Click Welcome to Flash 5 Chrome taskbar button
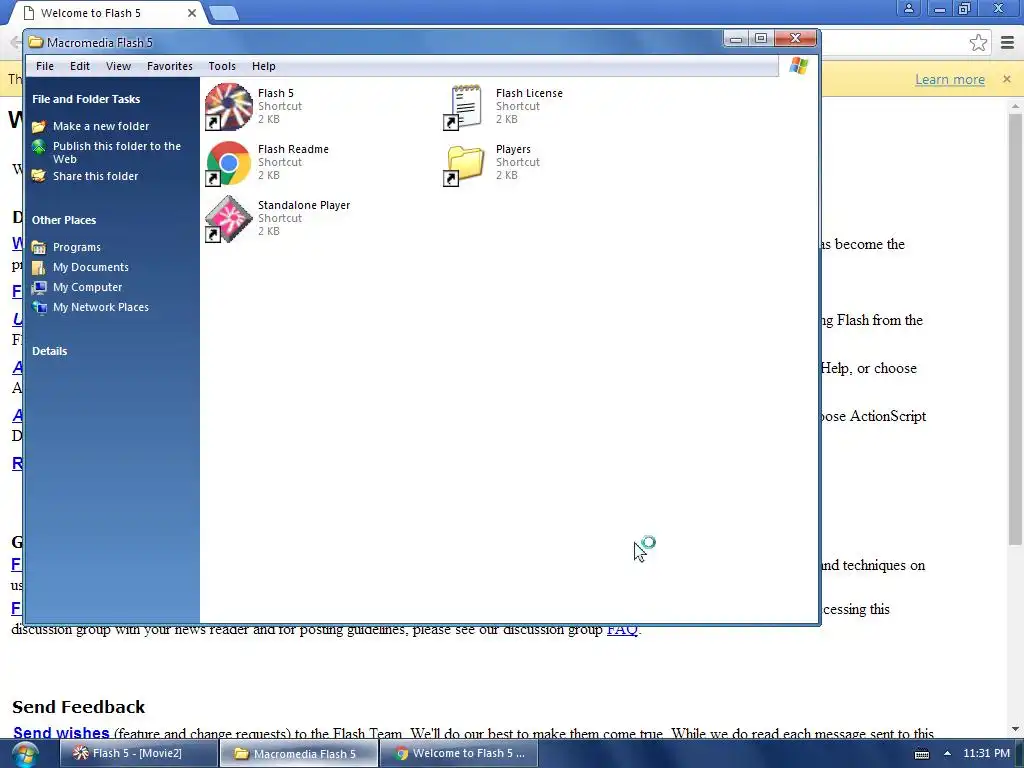The width and height of the screenshot is (1024, 768). click(x=459, y=754)
